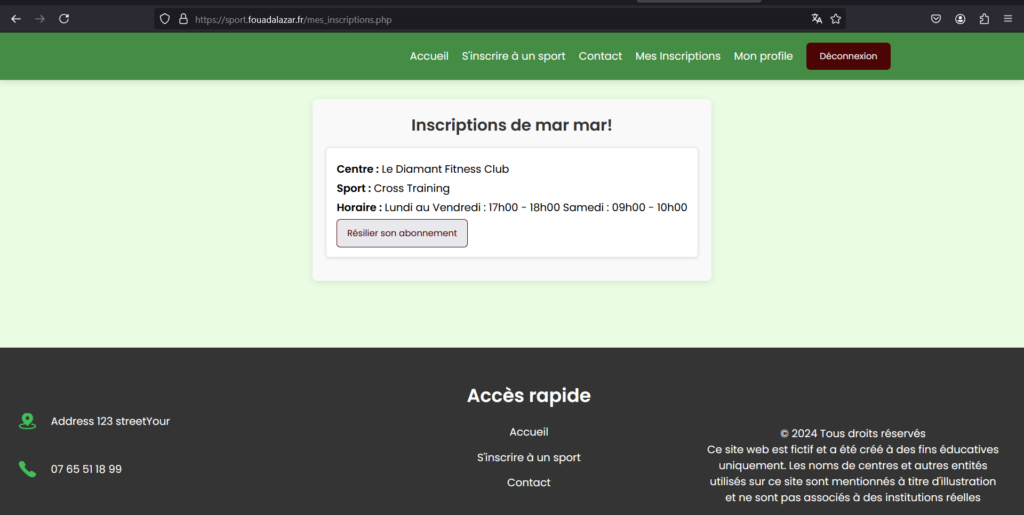Open the extensions puzzle icon

984,19
